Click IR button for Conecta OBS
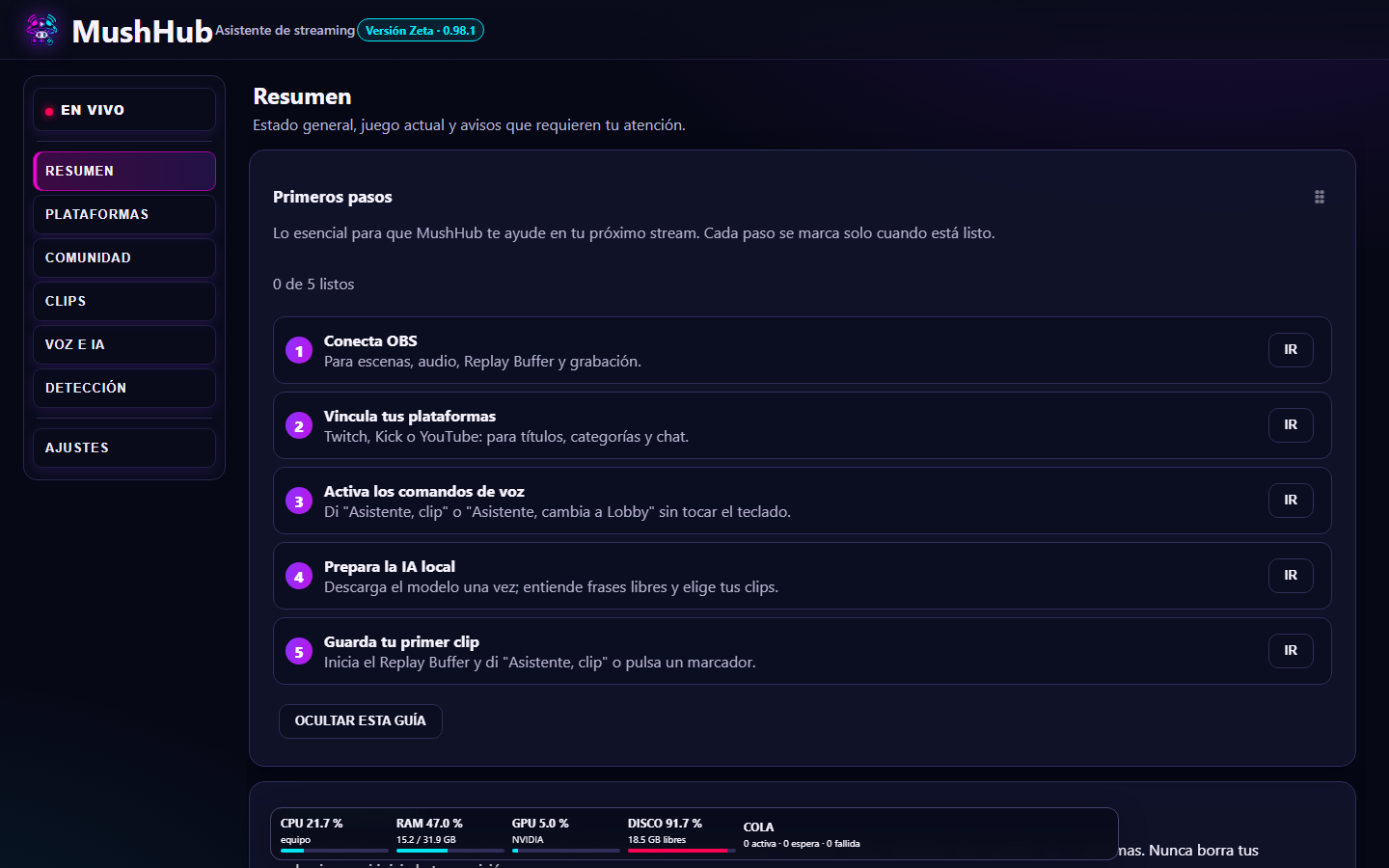The height and width of the screenshot is (868, 1389). 1291,350
